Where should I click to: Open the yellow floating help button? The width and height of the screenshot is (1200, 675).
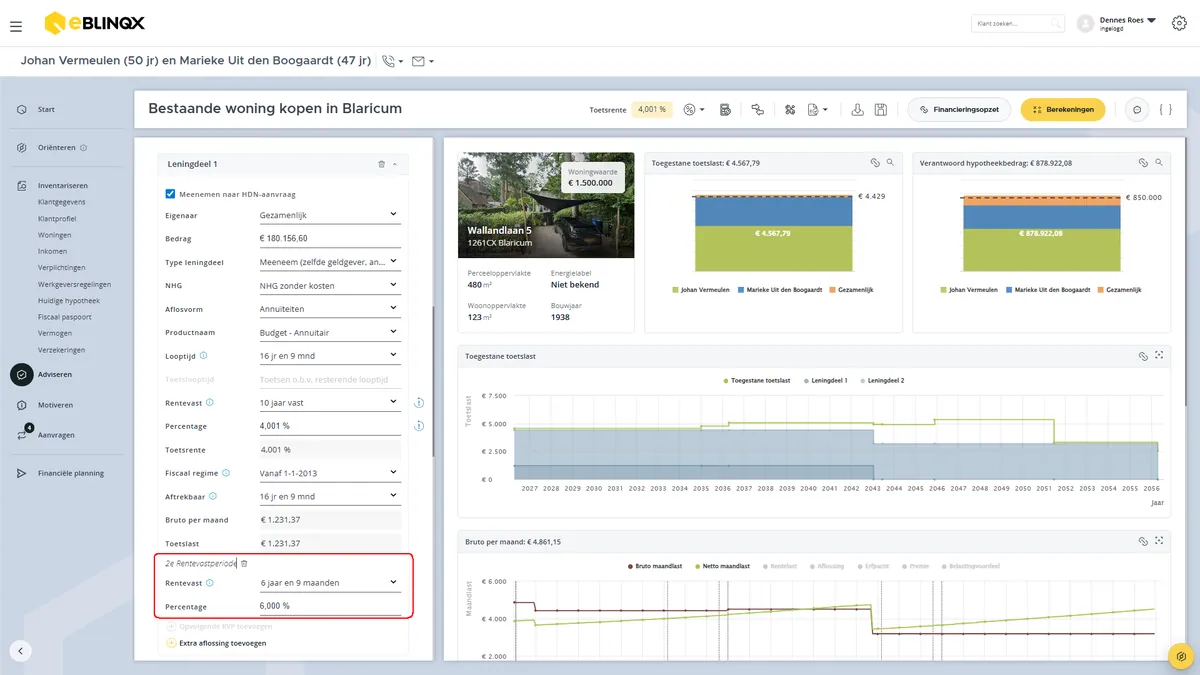point(1182,657)
